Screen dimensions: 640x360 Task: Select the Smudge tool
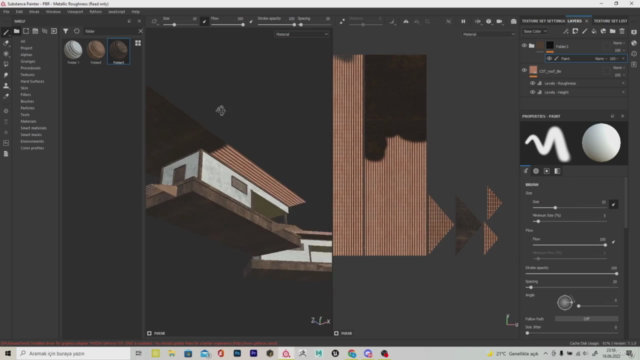[6, 75]
